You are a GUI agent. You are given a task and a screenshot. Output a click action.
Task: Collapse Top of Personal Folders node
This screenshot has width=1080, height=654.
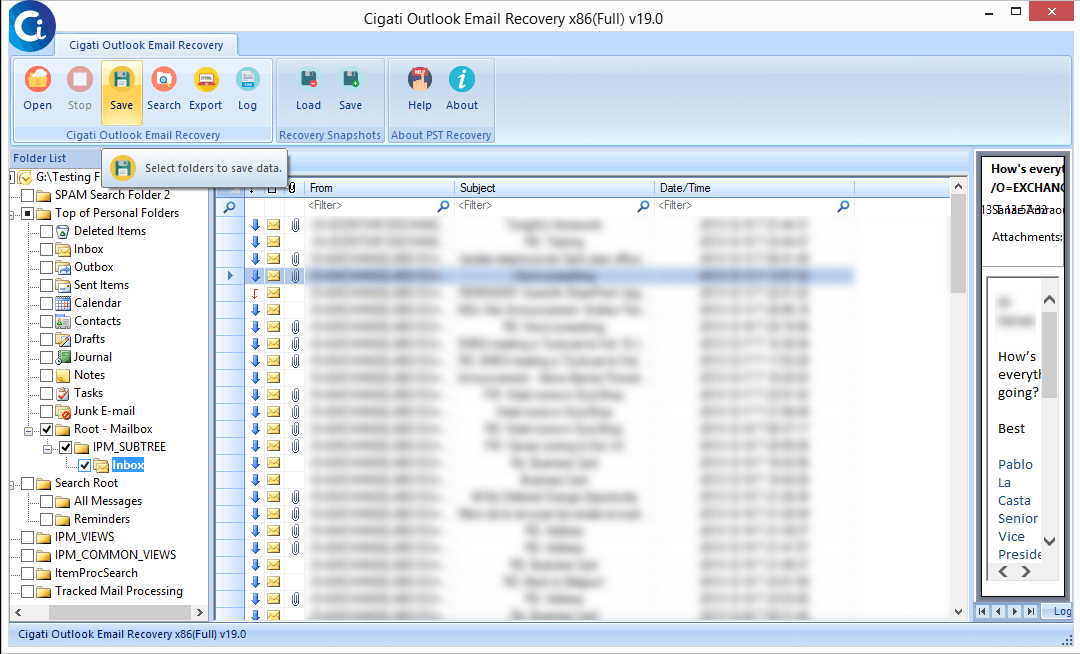[12, 215]
